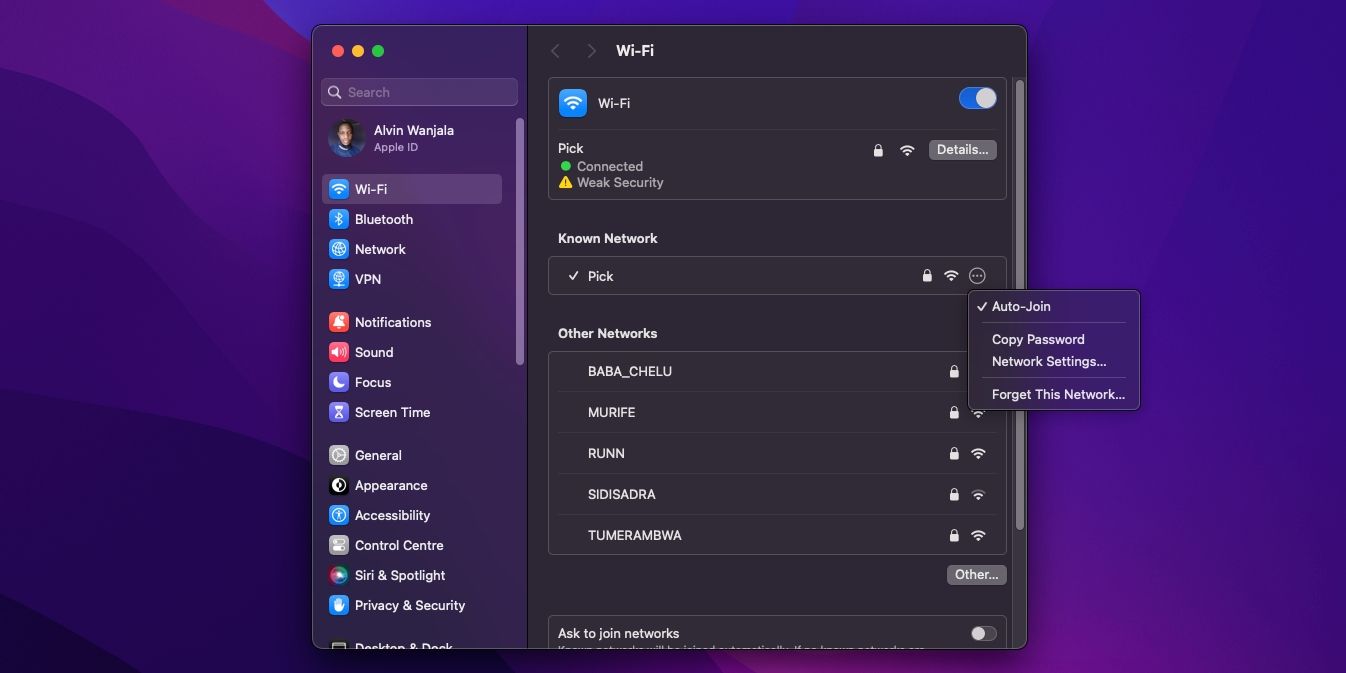Viewport: 1346px width, 673px height.
Task: Open the options menu for the Pick network
Action: point(977,275)
